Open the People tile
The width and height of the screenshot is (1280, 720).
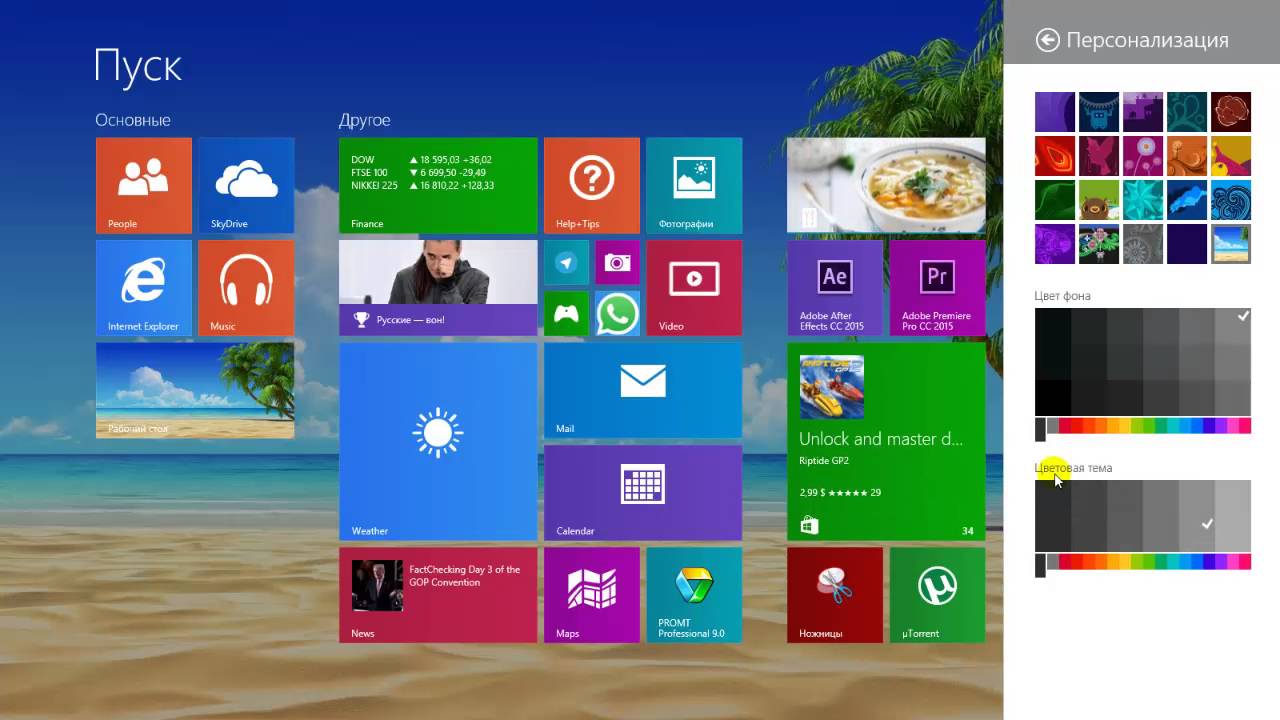click(144, 186)
